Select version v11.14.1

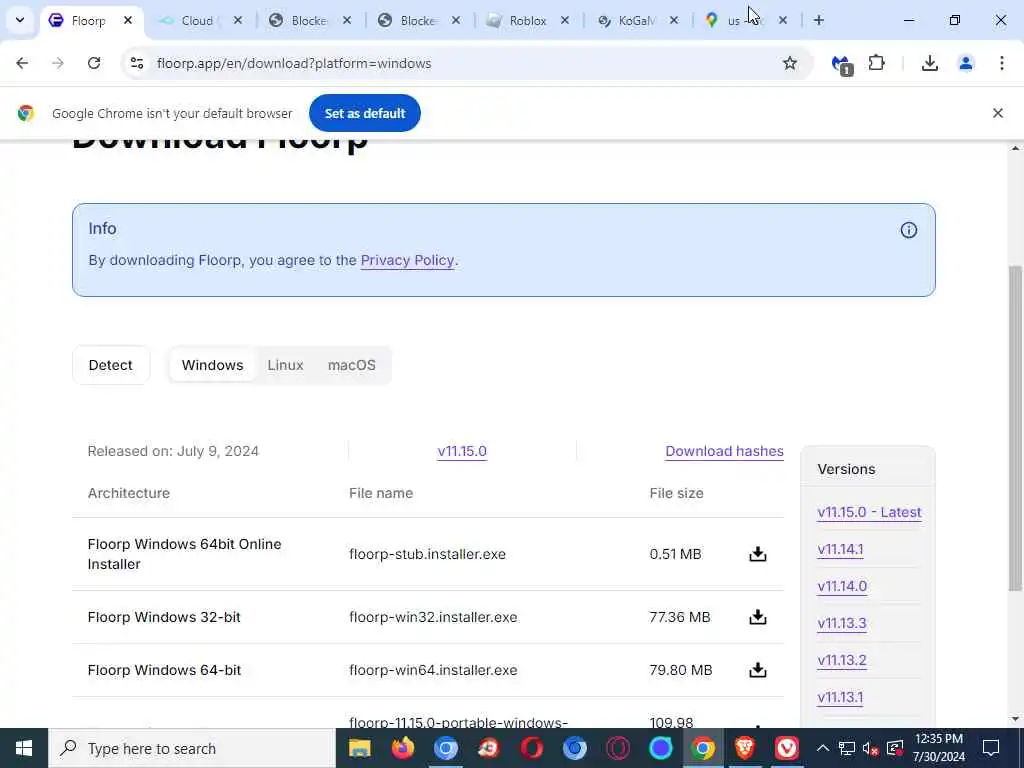point(840,549)
